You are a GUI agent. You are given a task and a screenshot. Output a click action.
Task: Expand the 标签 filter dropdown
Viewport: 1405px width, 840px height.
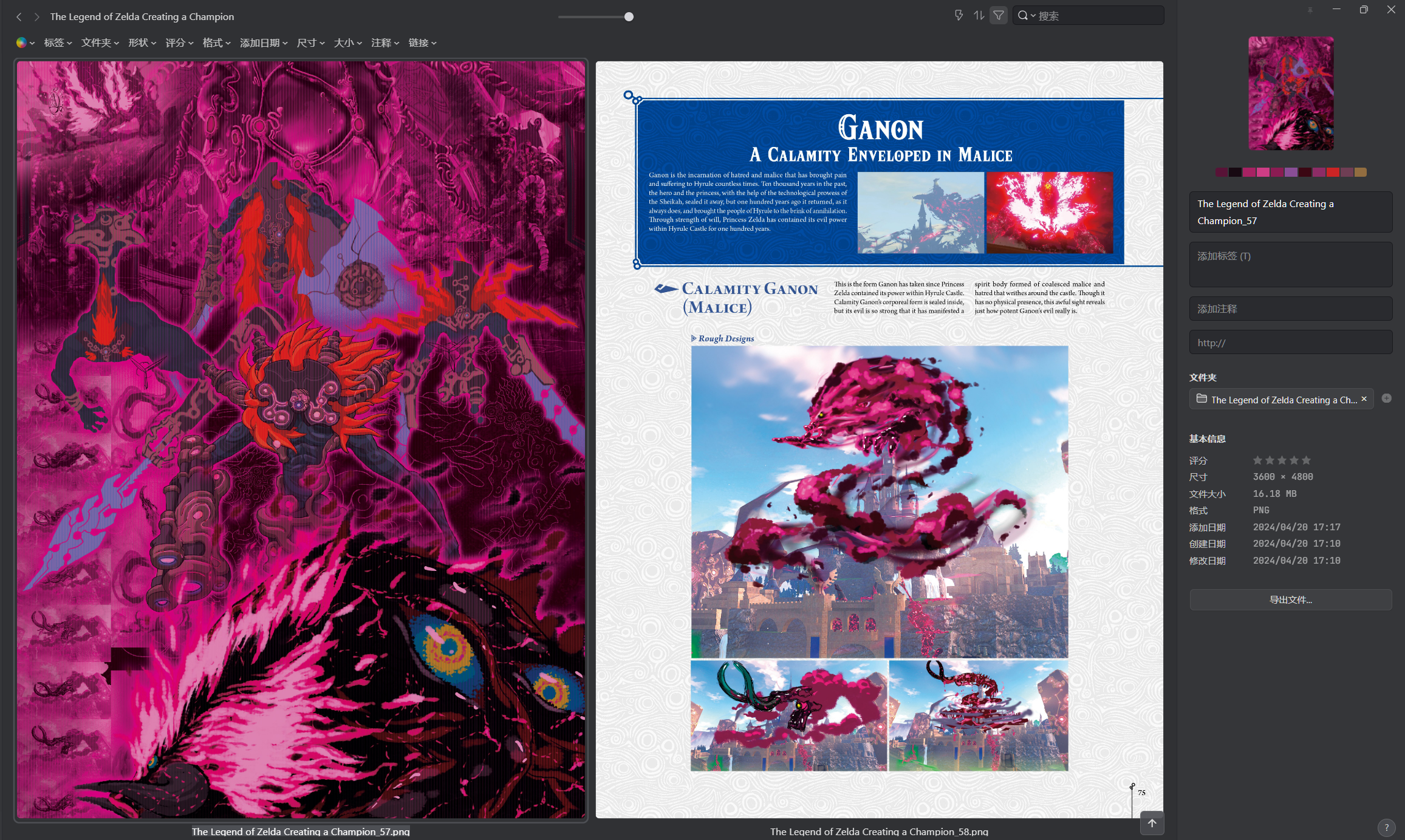(58, 43)
